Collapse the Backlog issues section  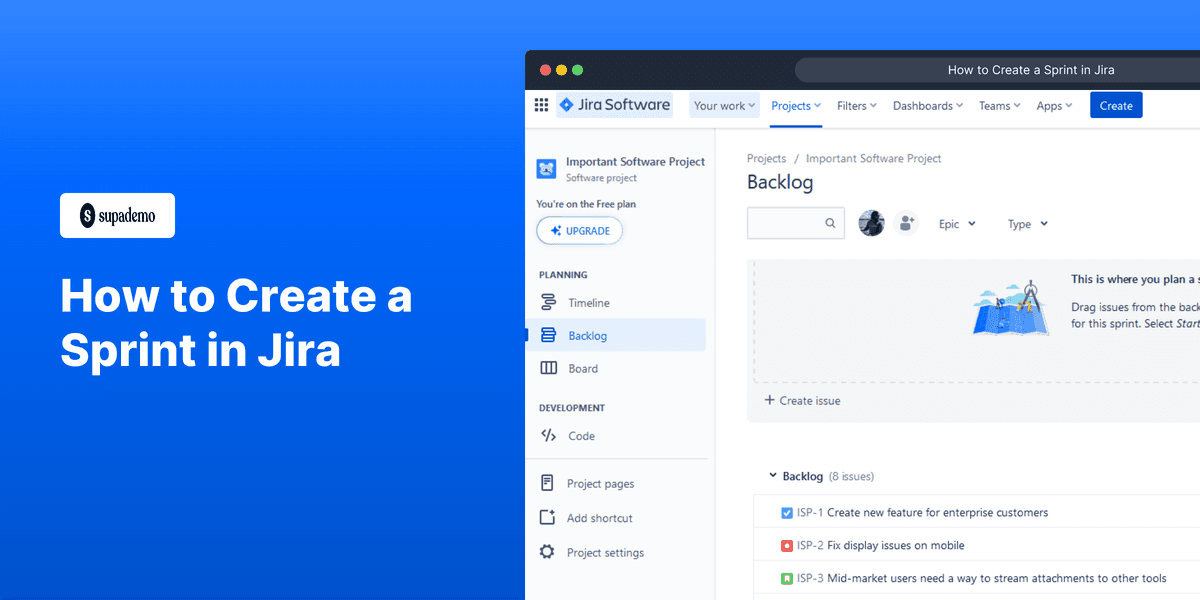click(x=772, y=476)
